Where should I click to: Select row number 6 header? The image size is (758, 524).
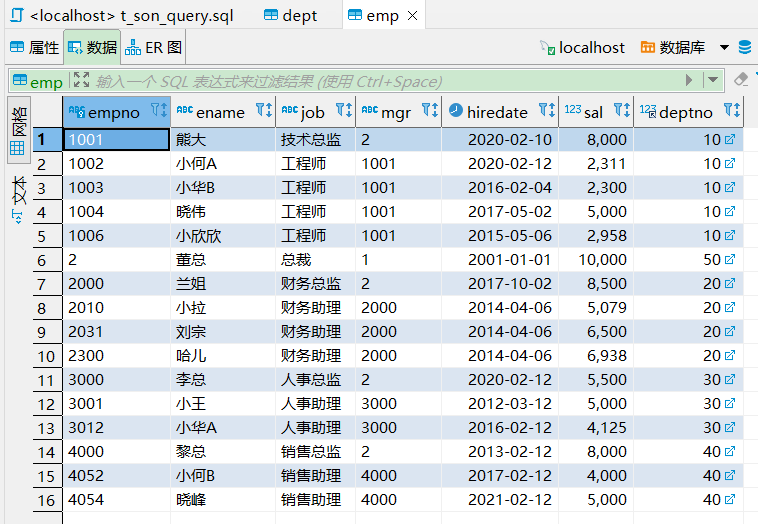click(47, 260)
